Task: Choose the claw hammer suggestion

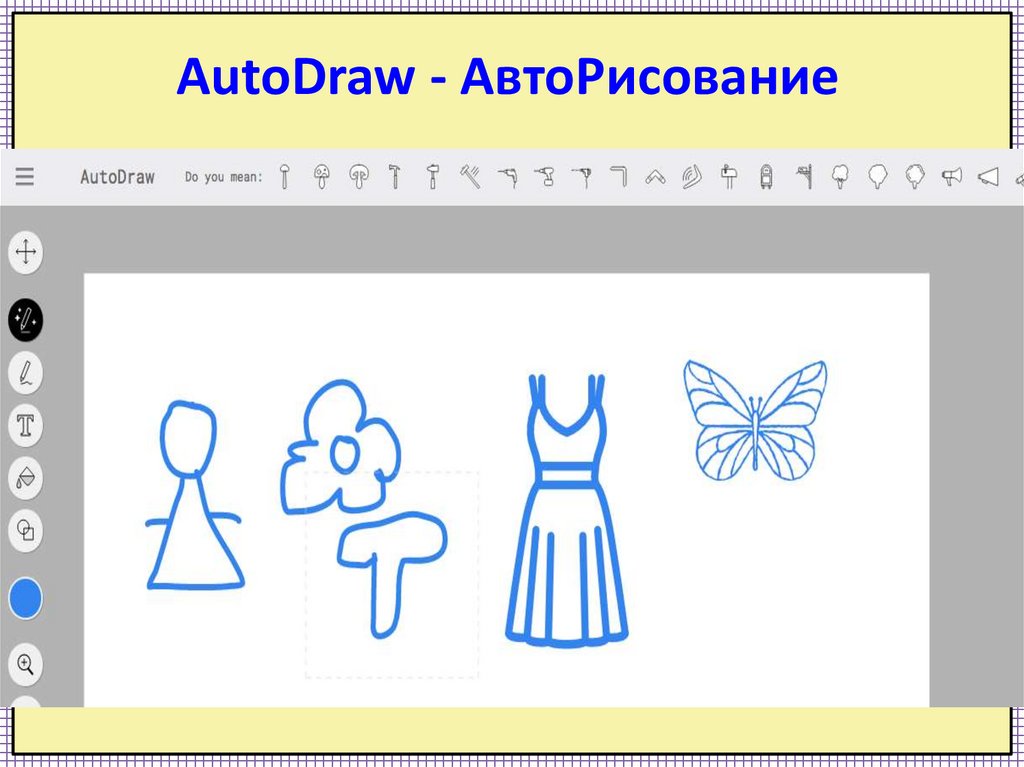Action: coord(395,177)
